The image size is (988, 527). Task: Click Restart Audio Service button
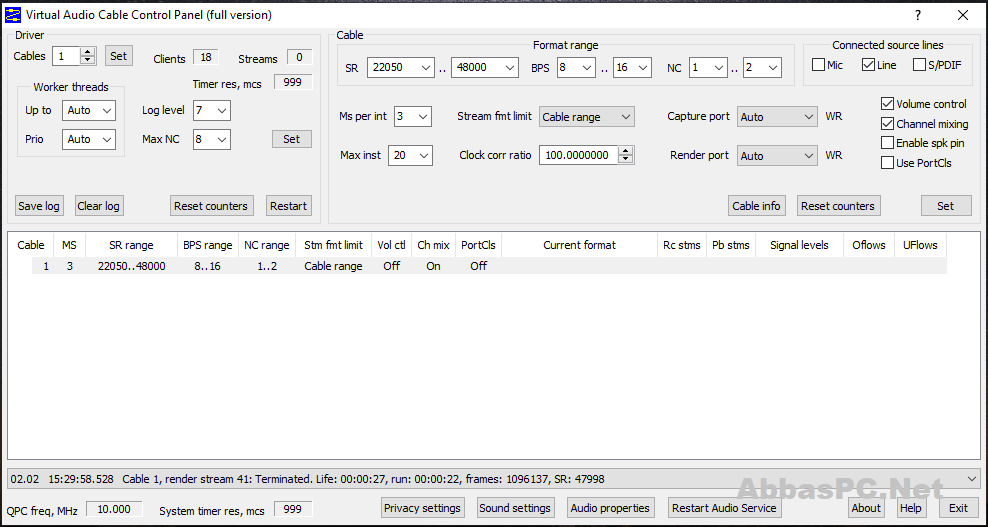coord(724,507)
